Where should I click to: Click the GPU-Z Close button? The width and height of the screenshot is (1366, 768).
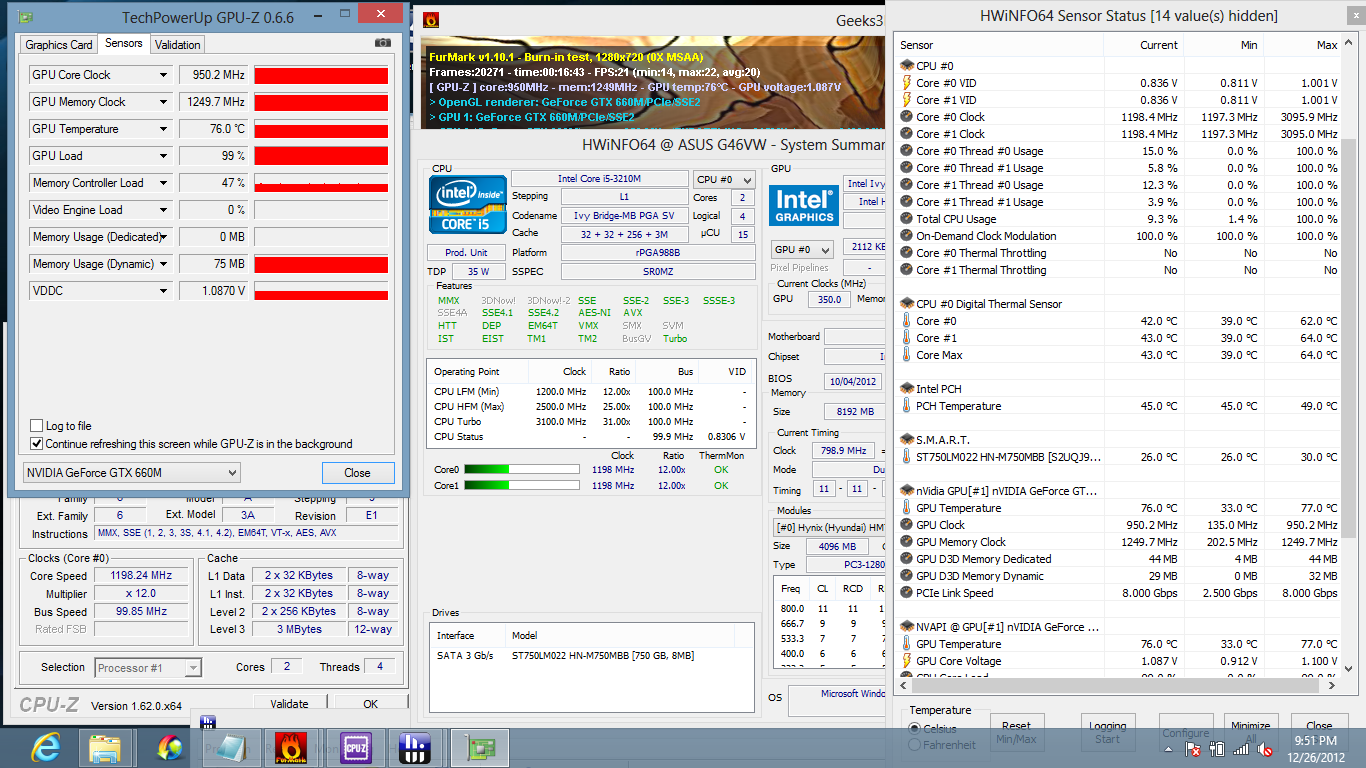[x=357, y=473]
